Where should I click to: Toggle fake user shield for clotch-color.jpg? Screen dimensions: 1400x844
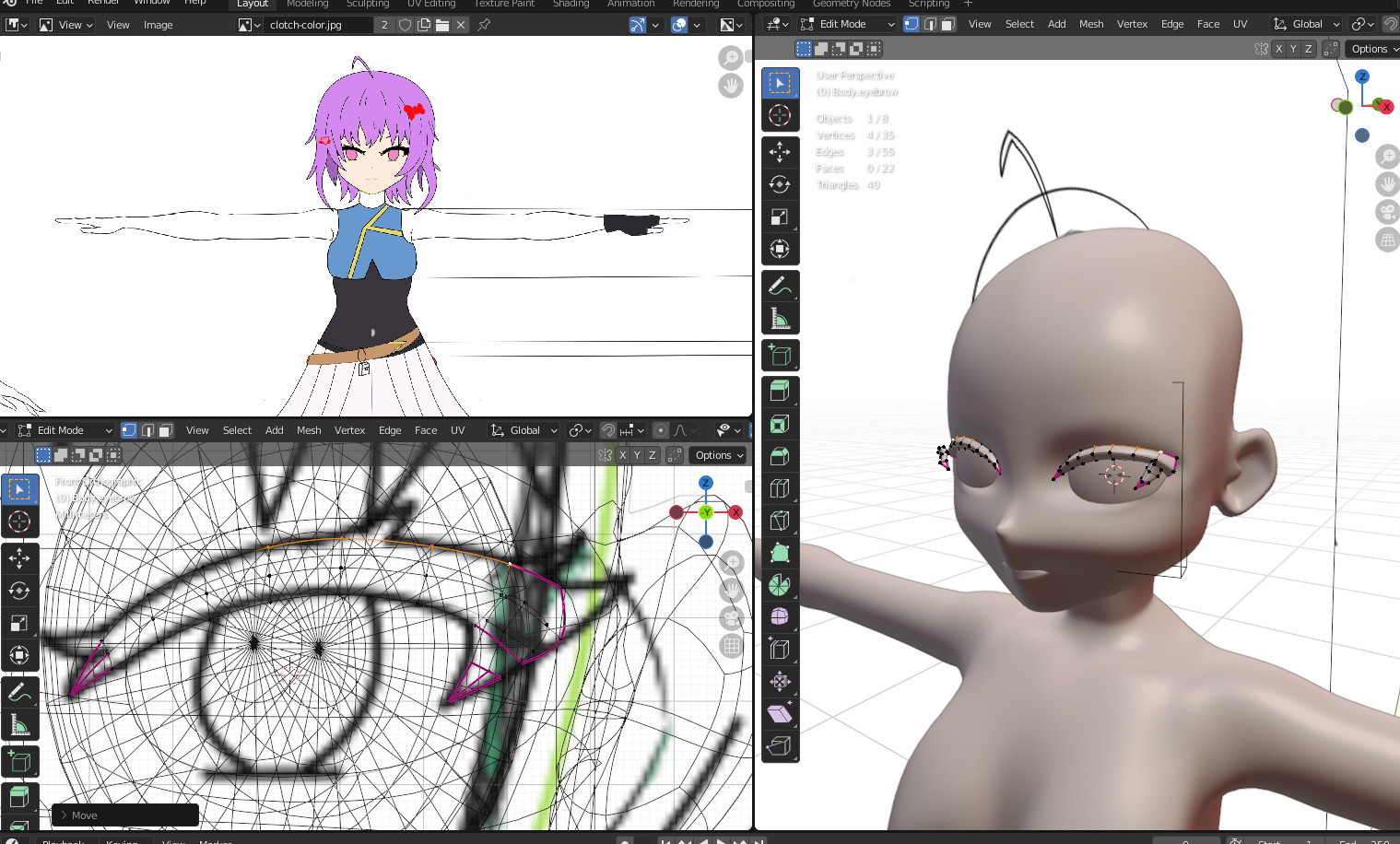pos(405,25)
